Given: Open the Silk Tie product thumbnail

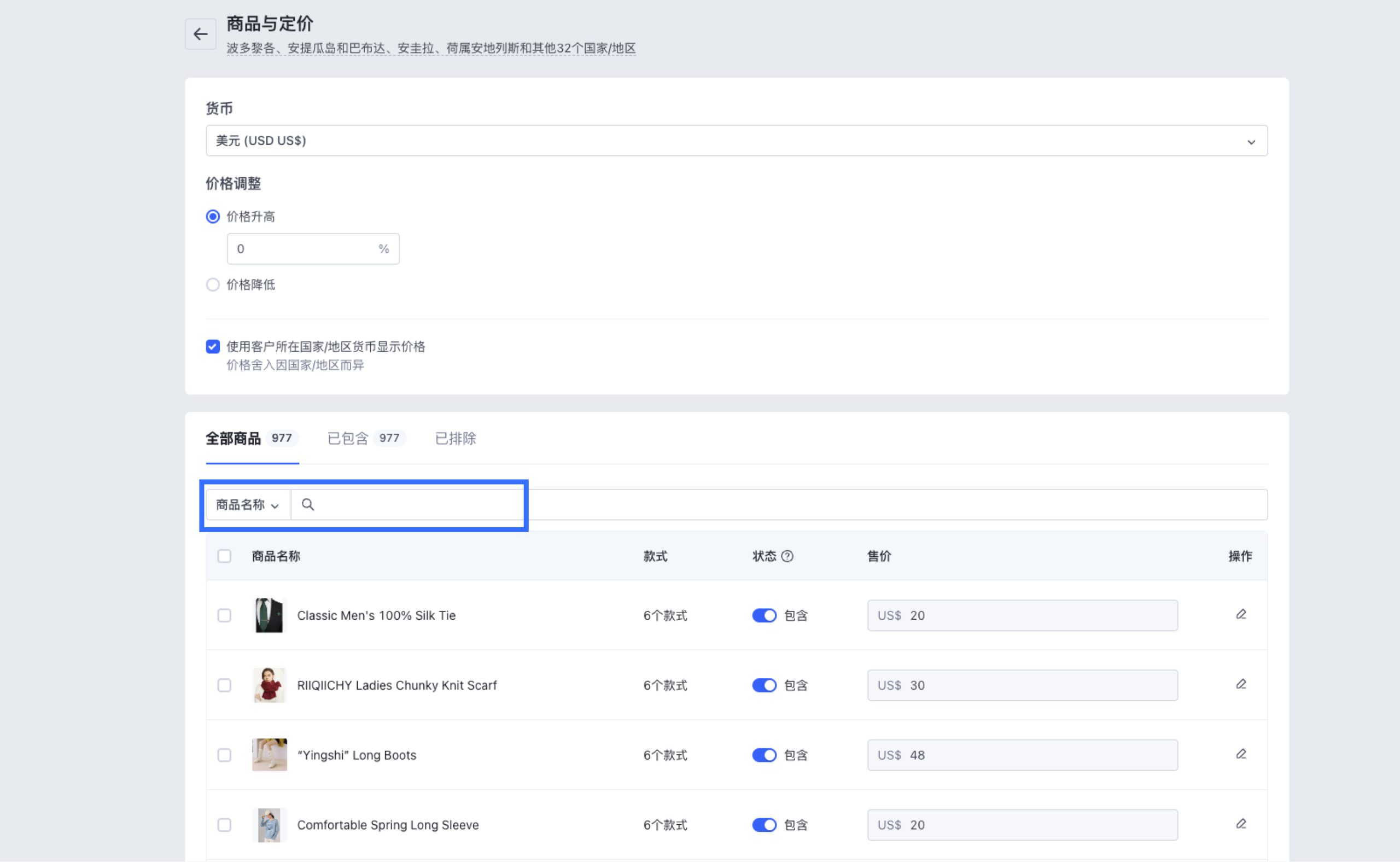Looking at the screenshot, I should [x=269, y=615].
